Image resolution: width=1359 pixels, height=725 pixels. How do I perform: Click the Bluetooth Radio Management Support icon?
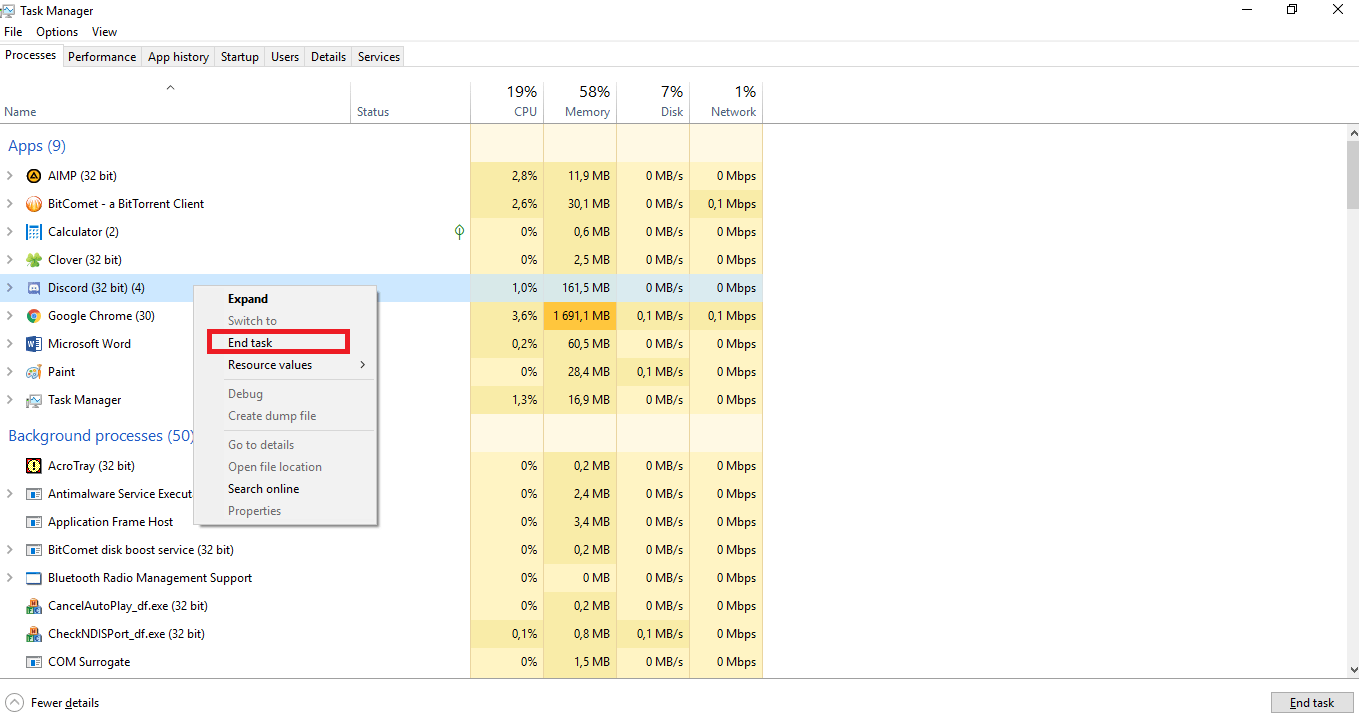33,577
